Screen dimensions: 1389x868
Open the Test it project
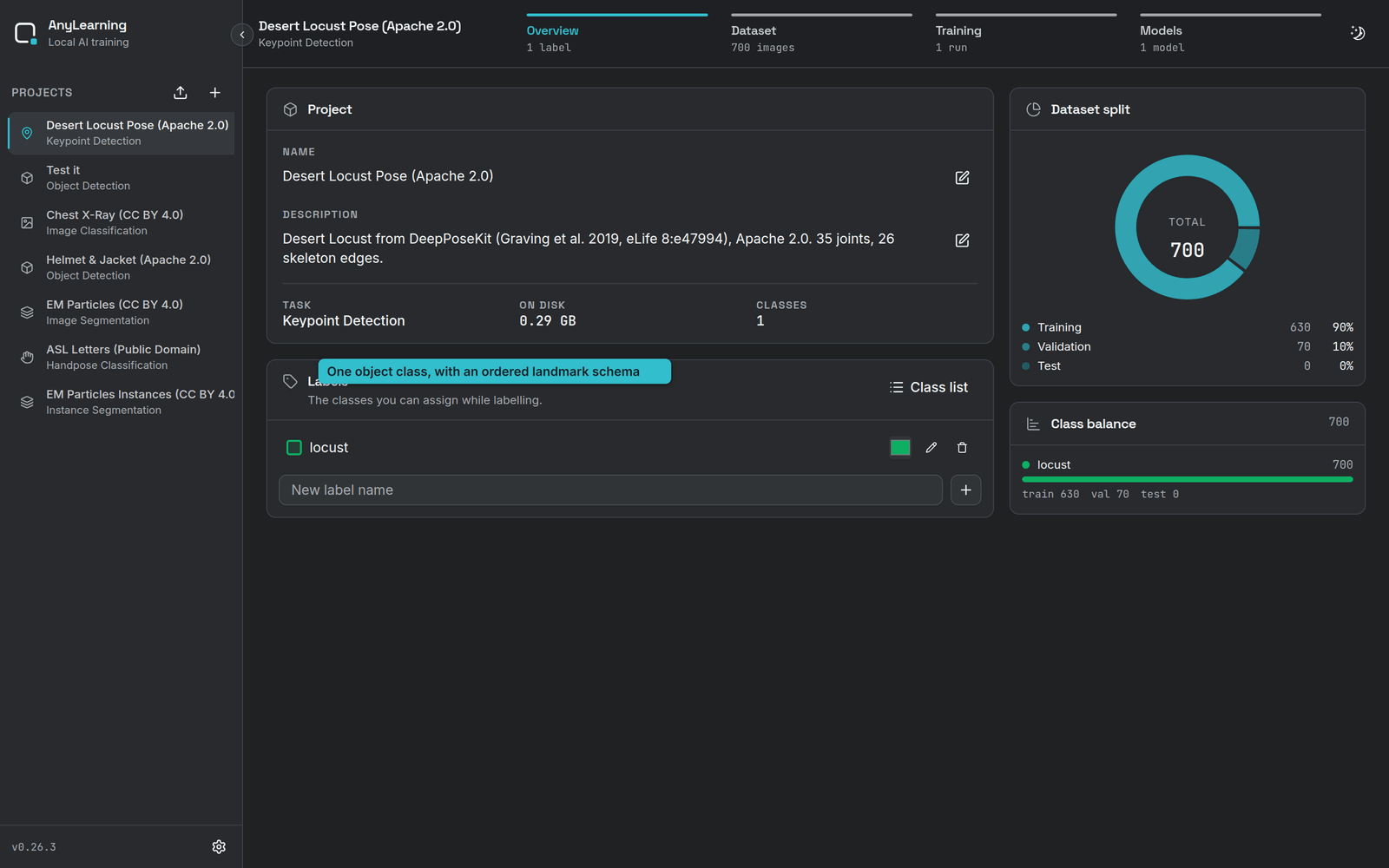point(122,178)
